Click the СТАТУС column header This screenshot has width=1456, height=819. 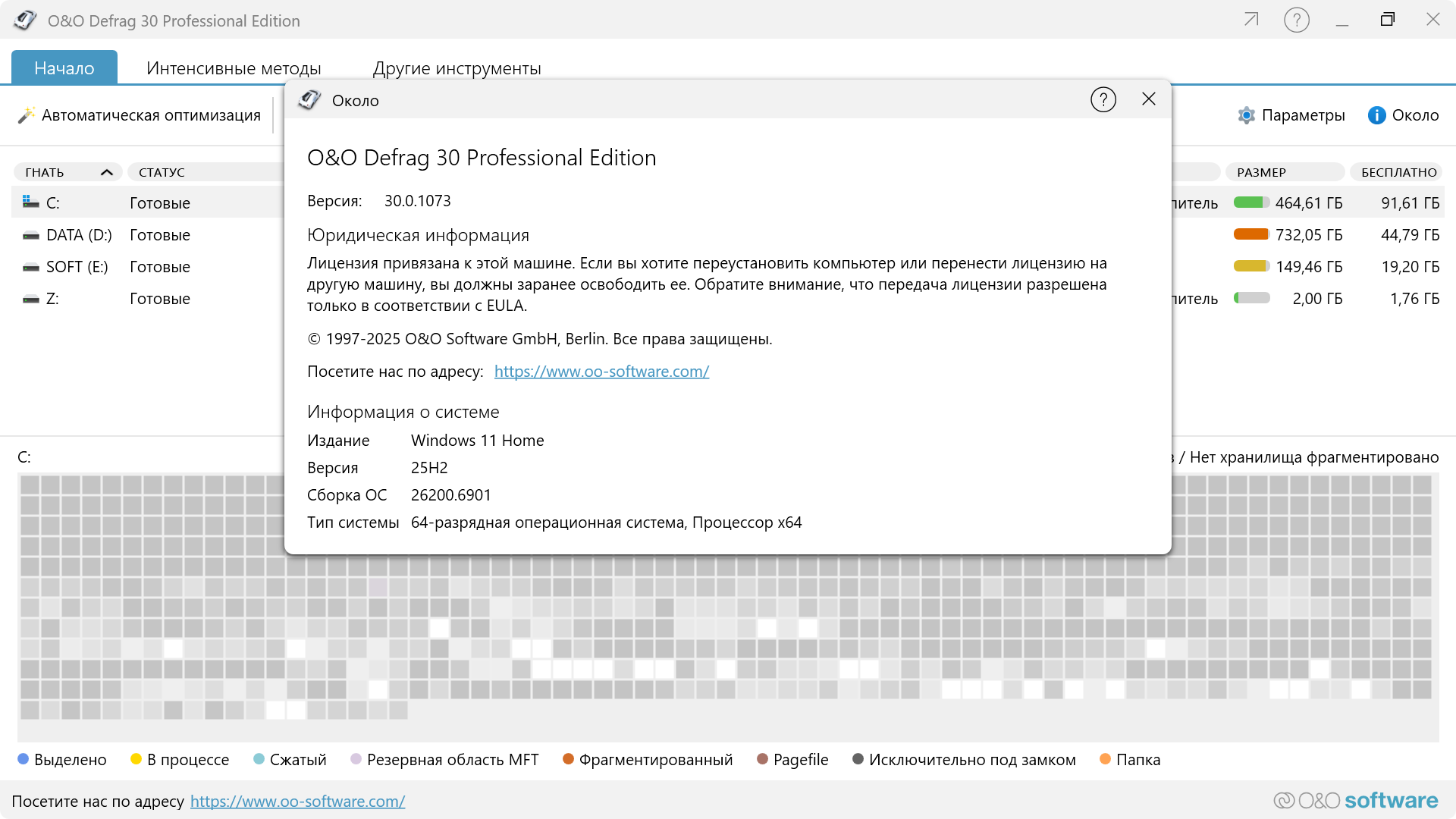162,172
